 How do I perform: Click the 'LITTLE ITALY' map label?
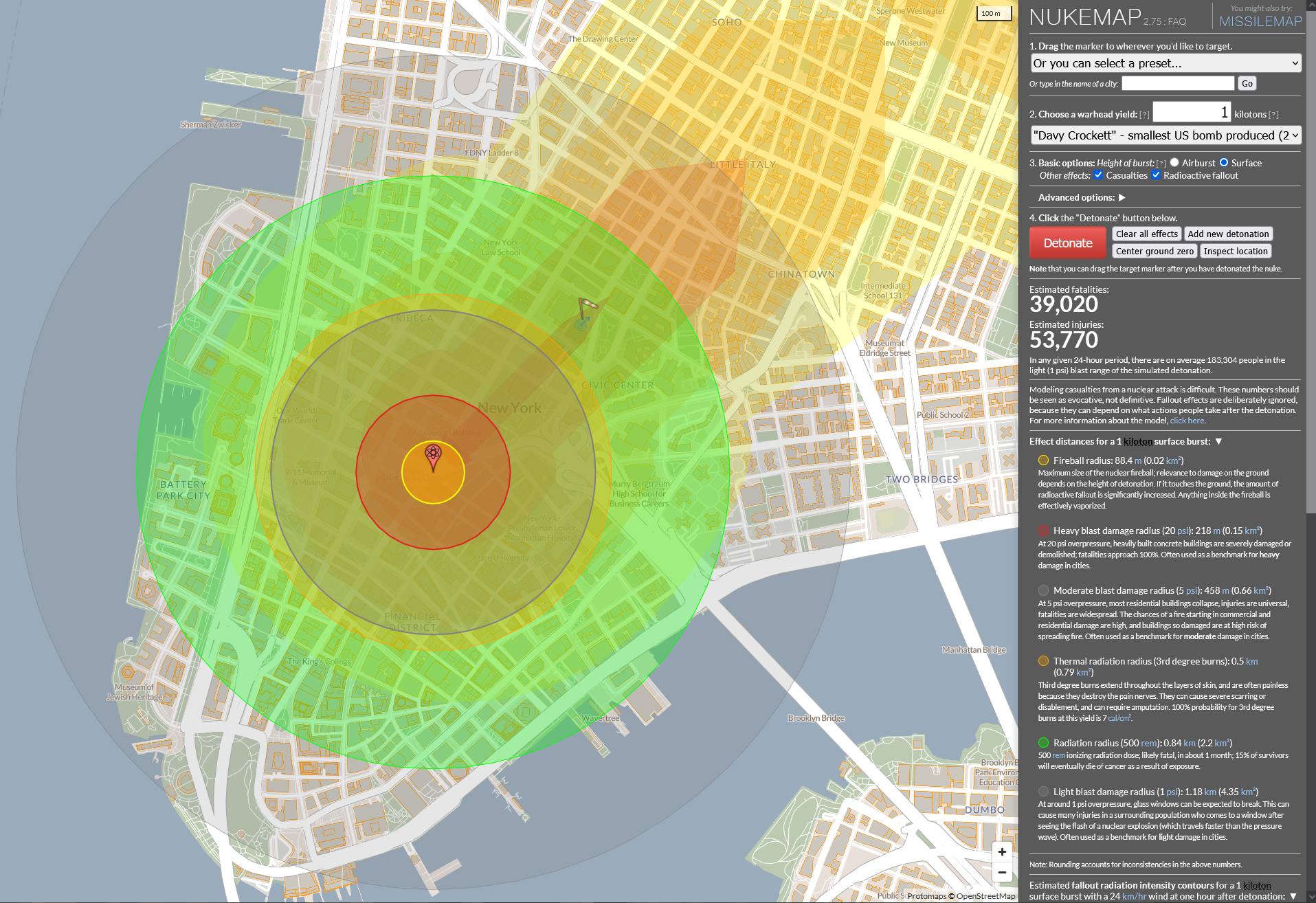point(742,164)
